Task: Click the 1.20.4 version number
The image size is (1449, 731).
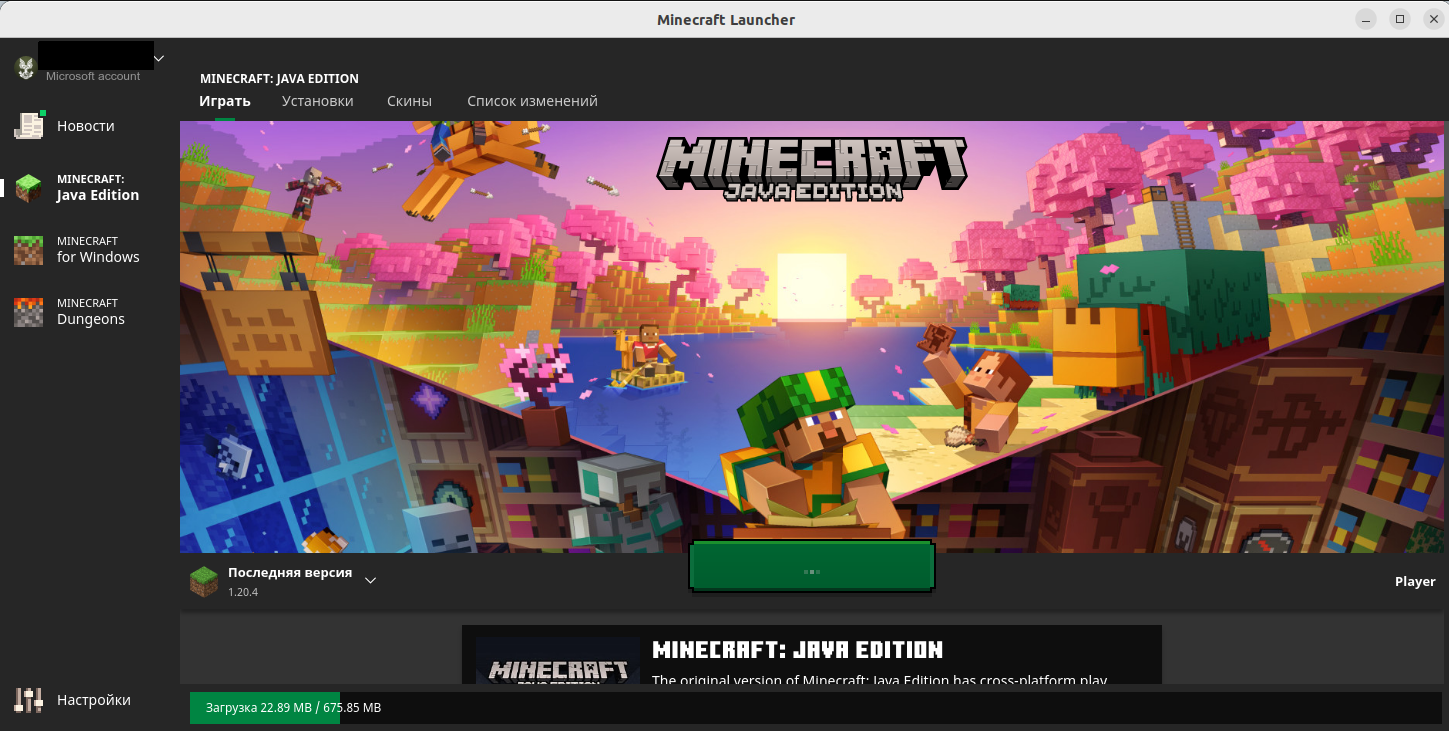Action: point(243,592)
